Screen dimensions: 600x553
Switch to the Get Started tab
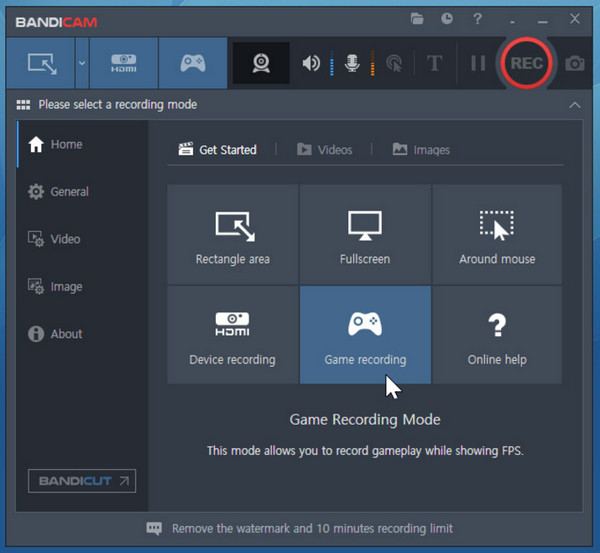(217, 150)
